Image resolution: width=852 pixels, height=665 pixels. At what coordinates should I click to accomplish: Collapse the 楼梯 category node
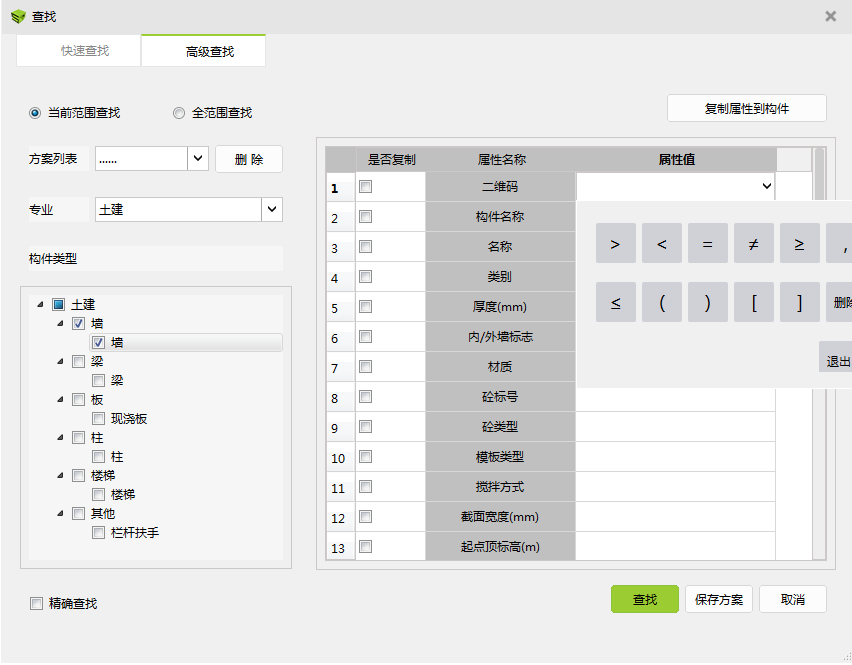[60, 476]
